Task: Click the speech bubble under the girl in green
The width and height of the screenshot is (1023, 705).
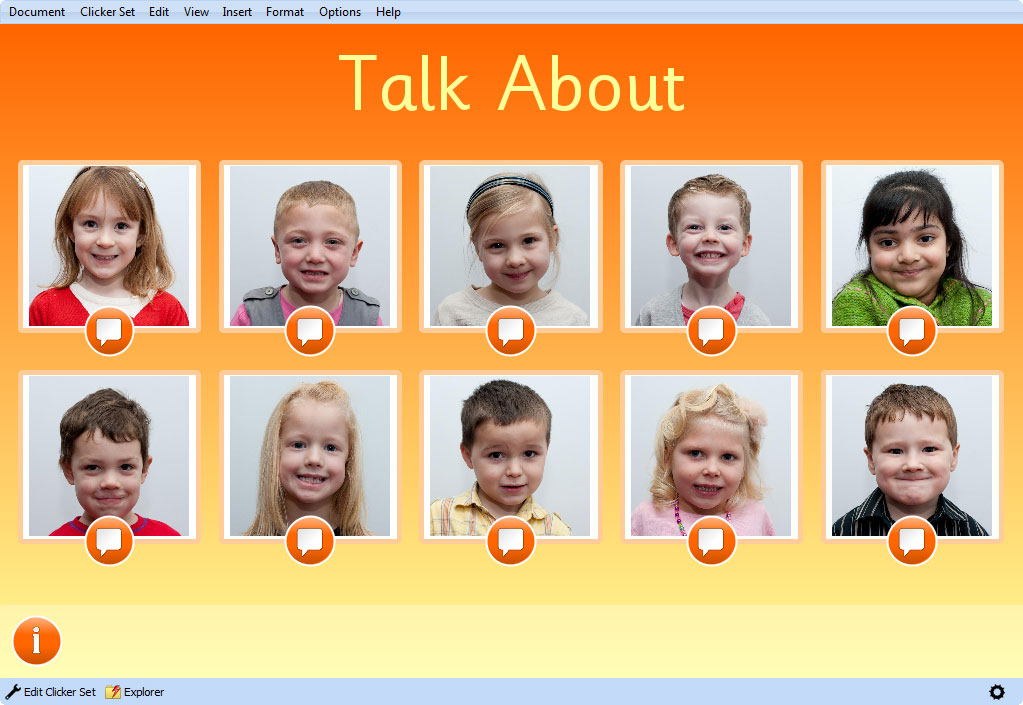Action: pyautogui.click(x=911, y=332)
